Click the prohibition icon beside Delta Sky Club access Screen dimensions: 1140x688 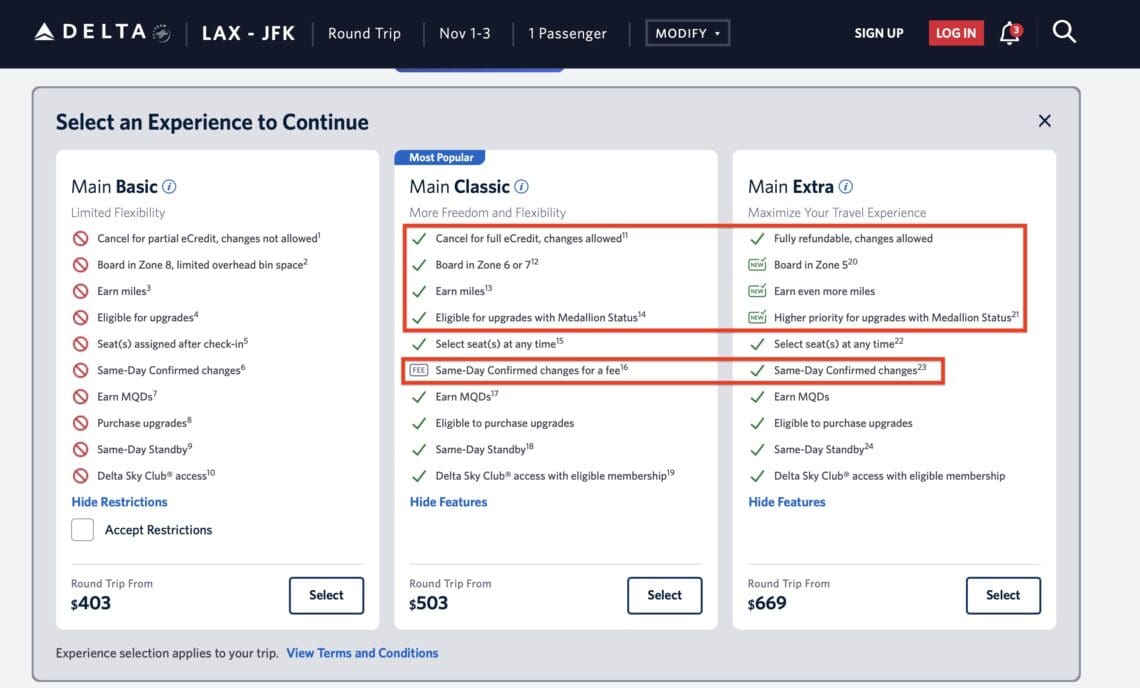click(x=79, y=475)
